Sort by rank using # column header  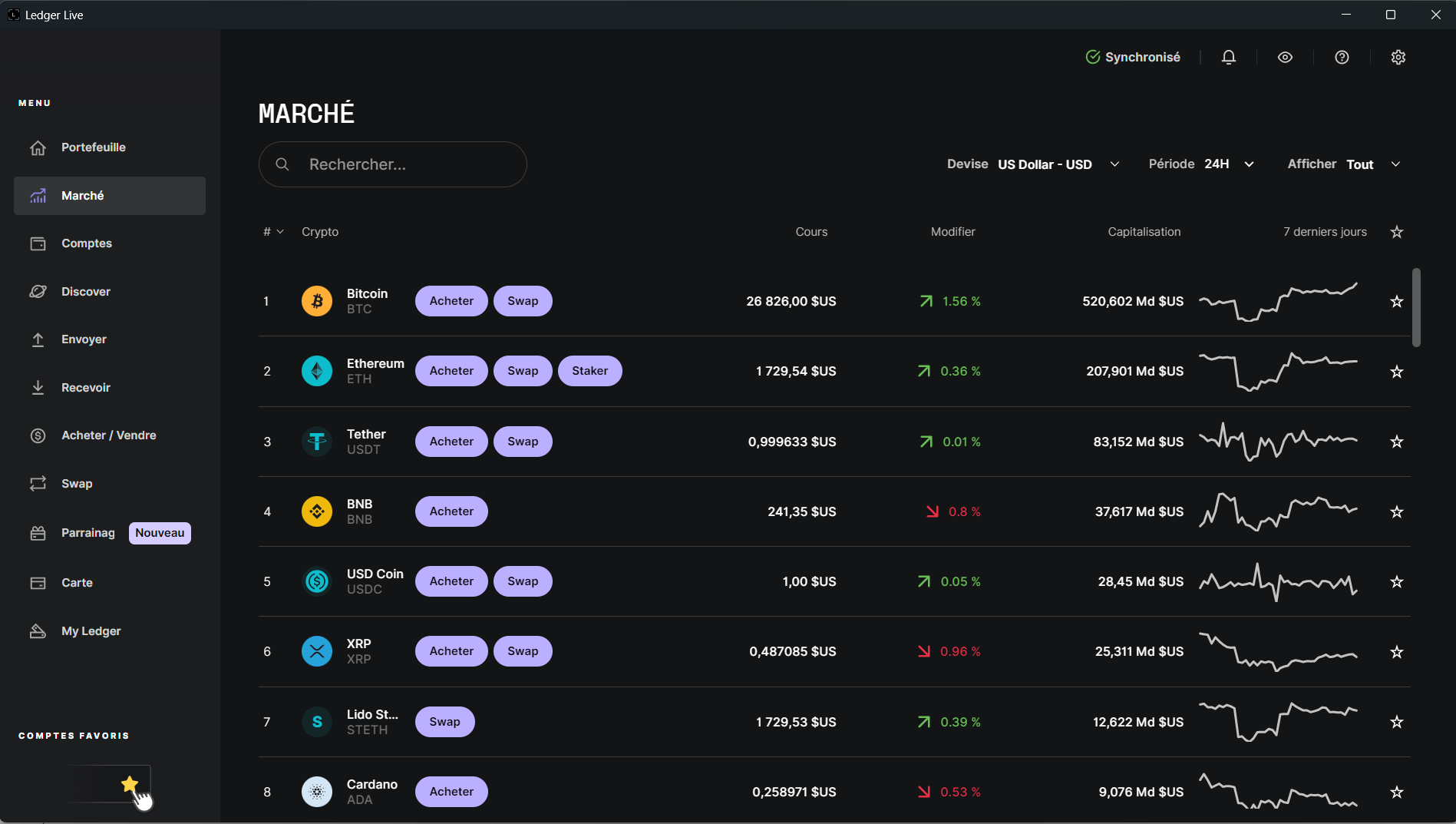[273, 232]
